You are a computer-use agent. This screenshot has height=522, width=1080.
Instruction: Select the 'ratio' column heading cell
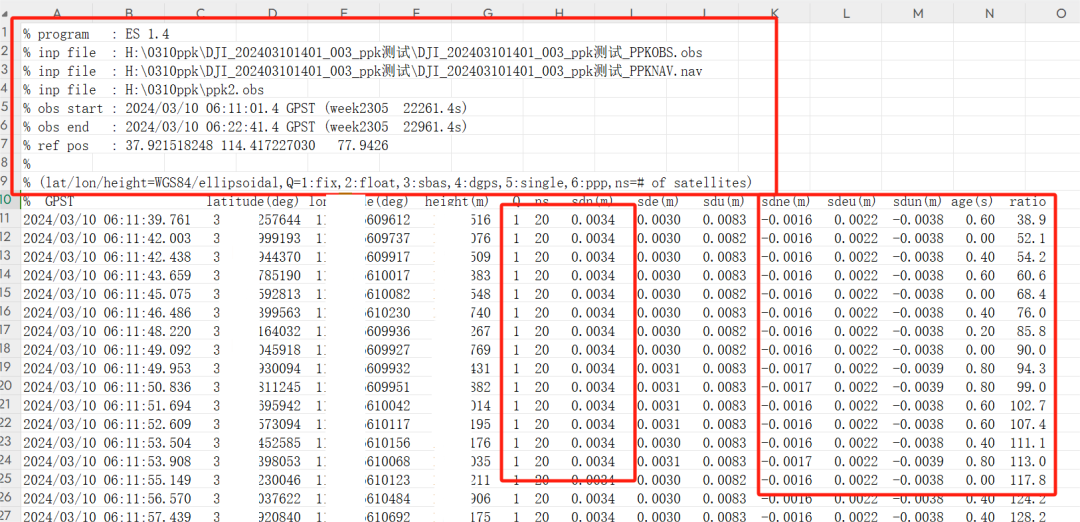tap(1028, 202)
